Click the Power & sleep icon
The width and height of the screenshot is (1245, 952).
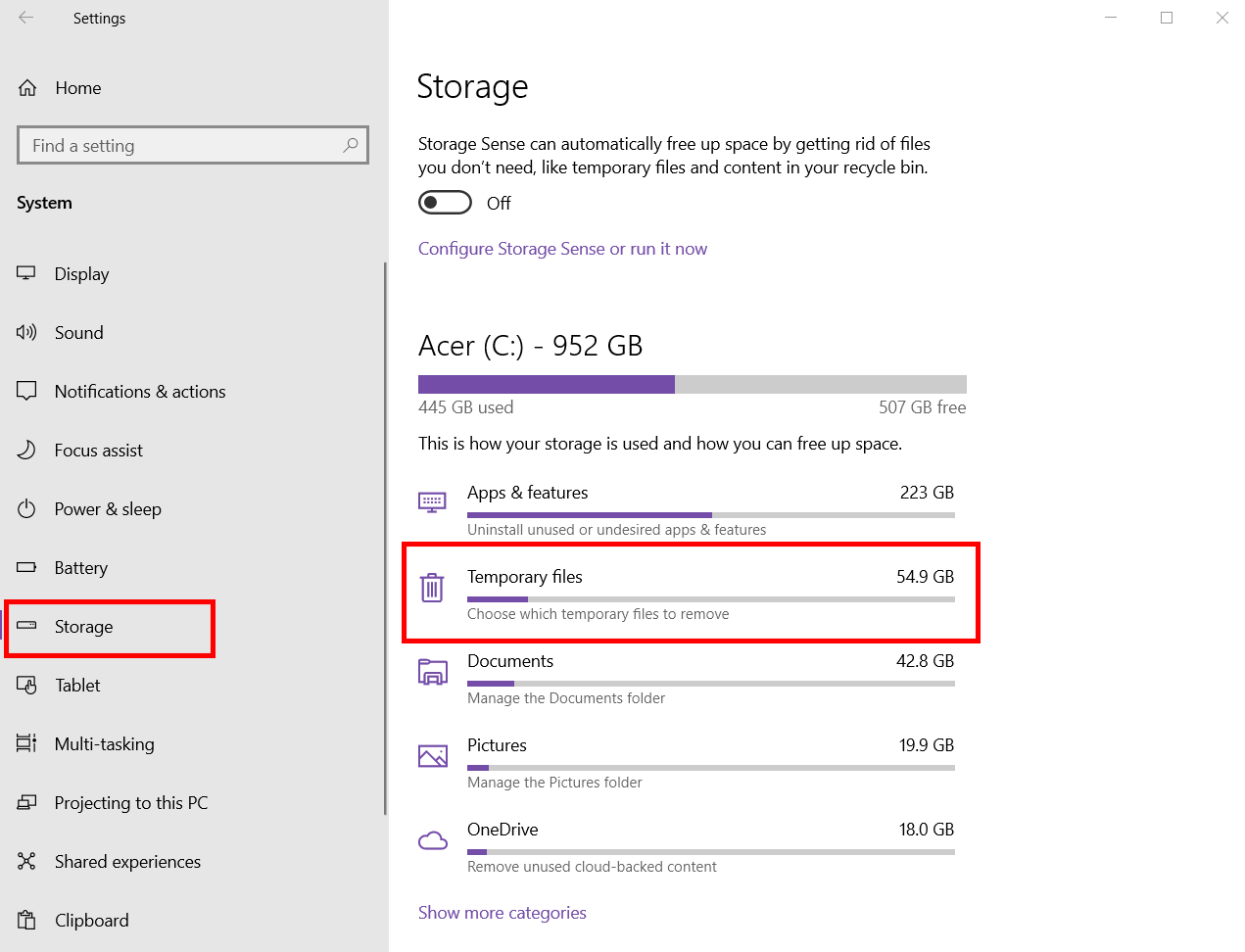(x=26, y=508)
